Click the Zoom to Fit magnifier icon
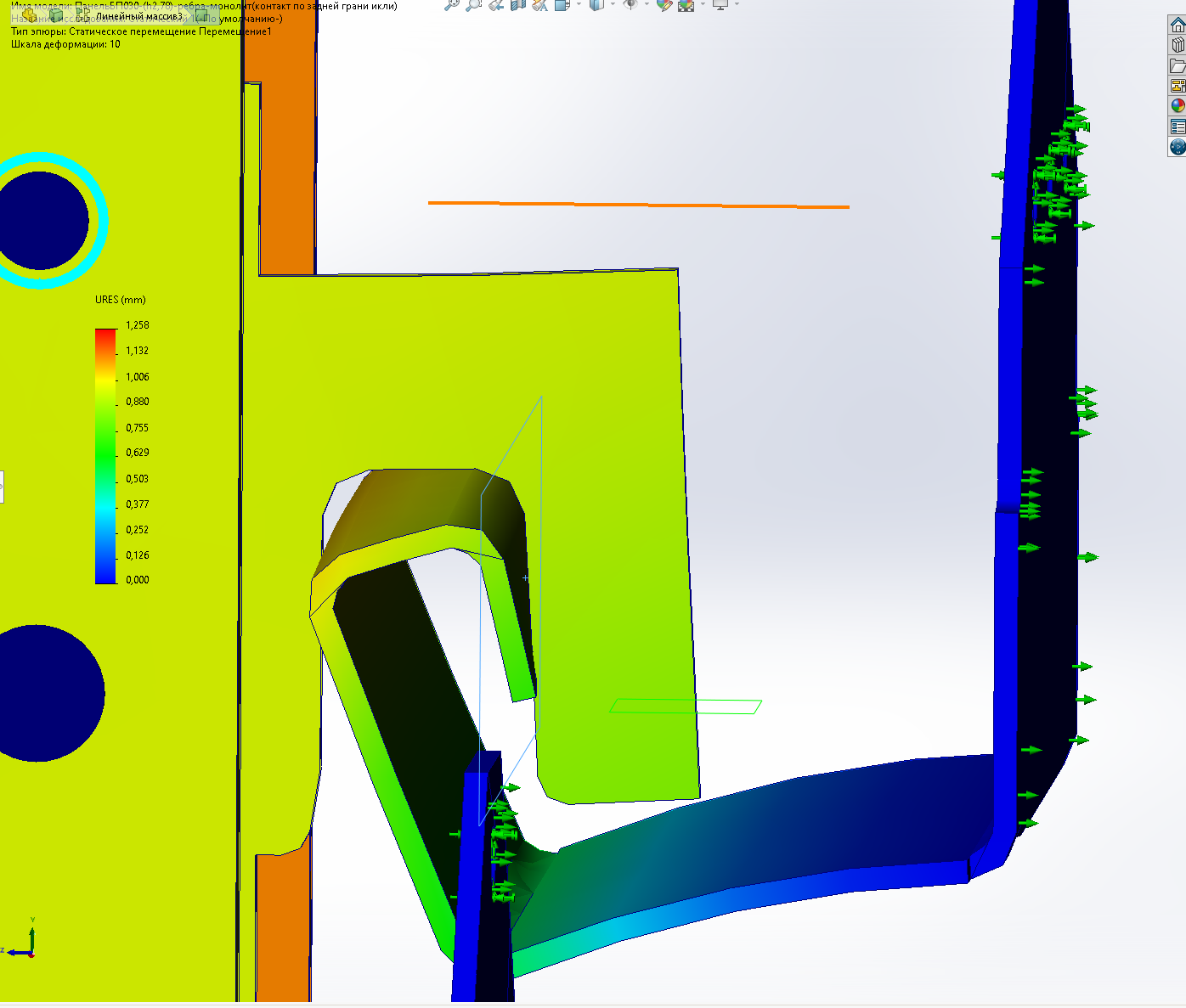Viewport: 1186px width, 1008px height. [451, 5]
